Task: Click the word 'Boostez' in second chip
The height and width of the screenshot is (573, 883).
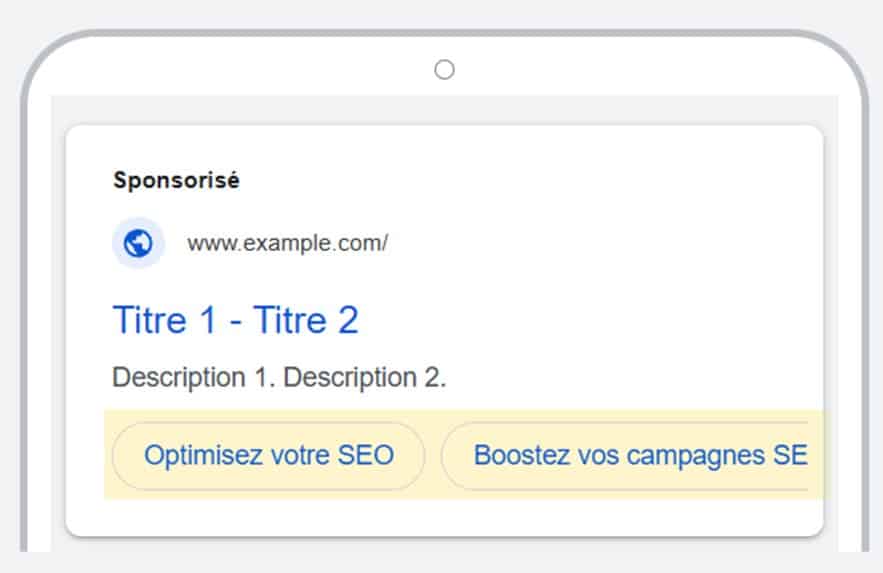Action: coord(522,455)
